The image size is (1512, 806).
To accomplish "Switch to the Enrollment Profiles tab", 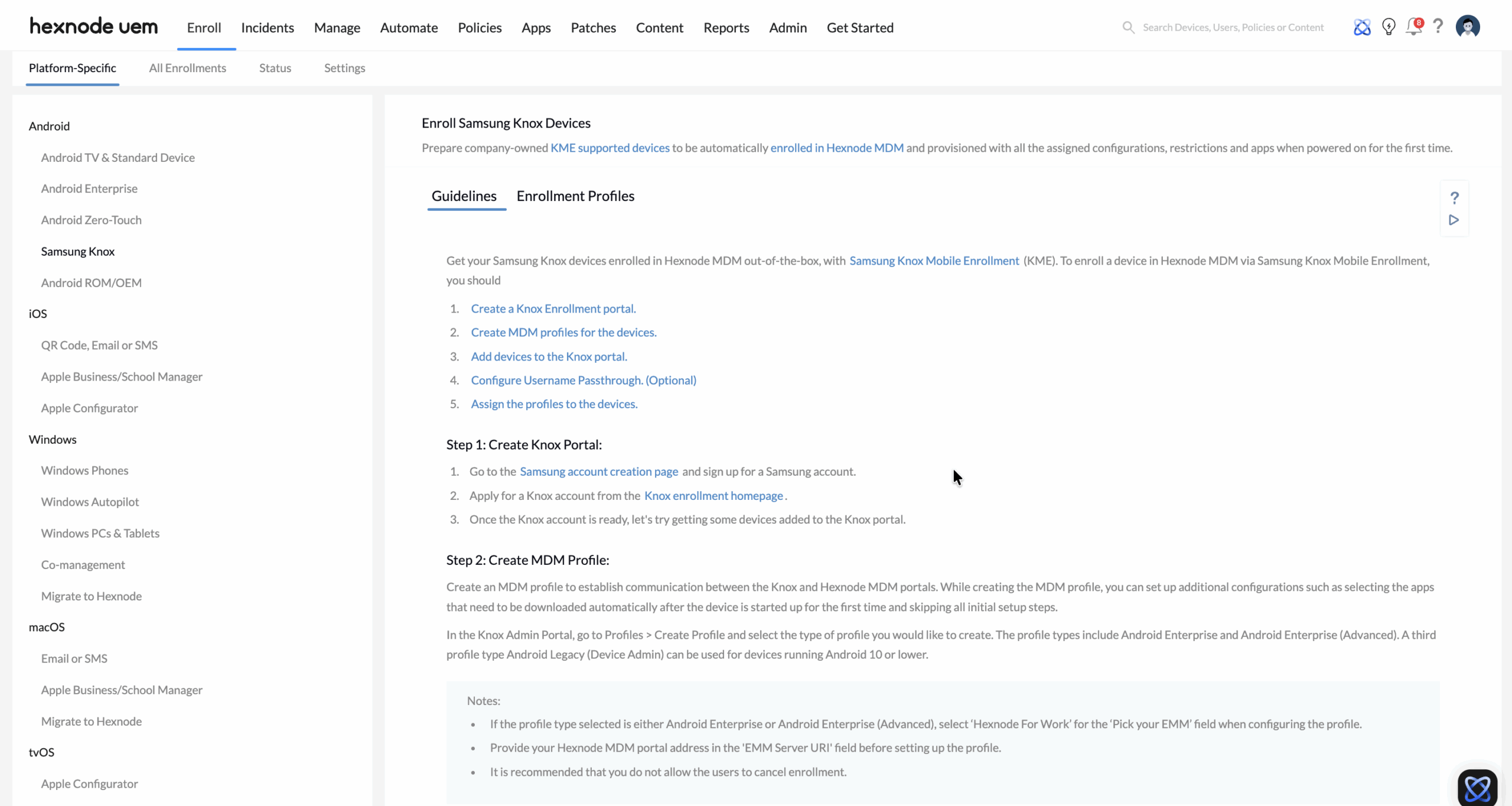I will 575,196.
